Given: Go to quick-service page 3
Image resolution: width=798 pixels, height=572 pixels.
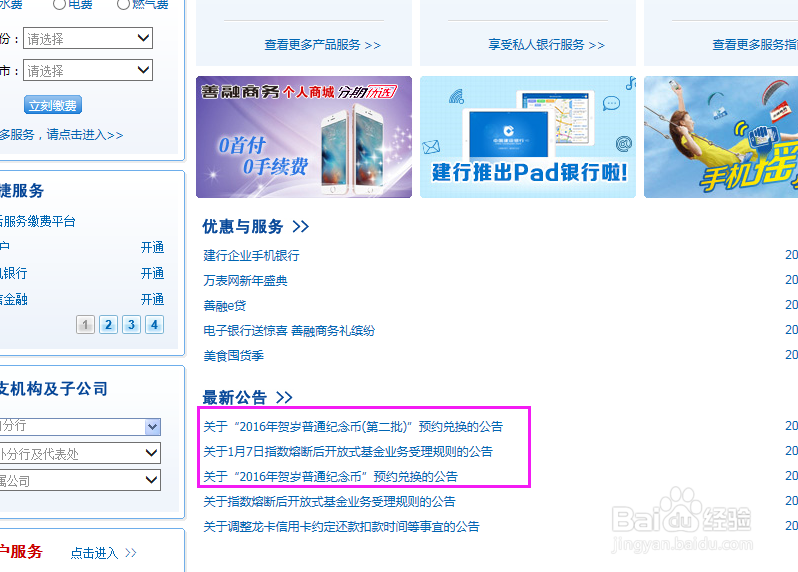Looking at the screenshot, I should point(131,325).
